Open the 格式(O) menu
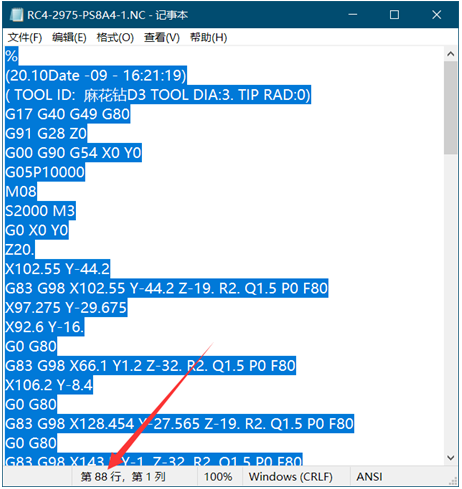The height and width of the screenshot is (489, 462). coord(115,38)
